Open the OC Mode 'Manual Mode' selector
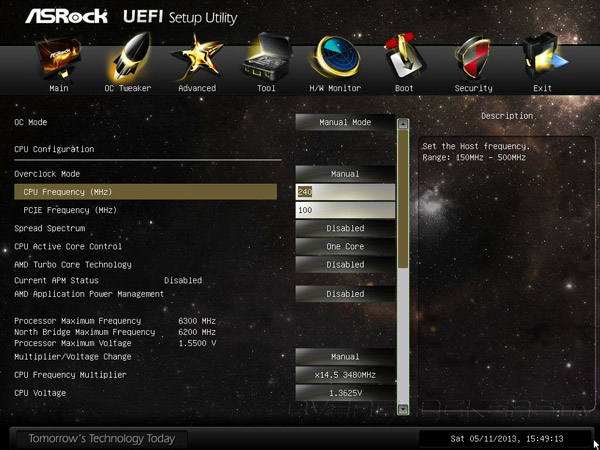Screen dimensions: 600x450 click(x=345, y=122)
